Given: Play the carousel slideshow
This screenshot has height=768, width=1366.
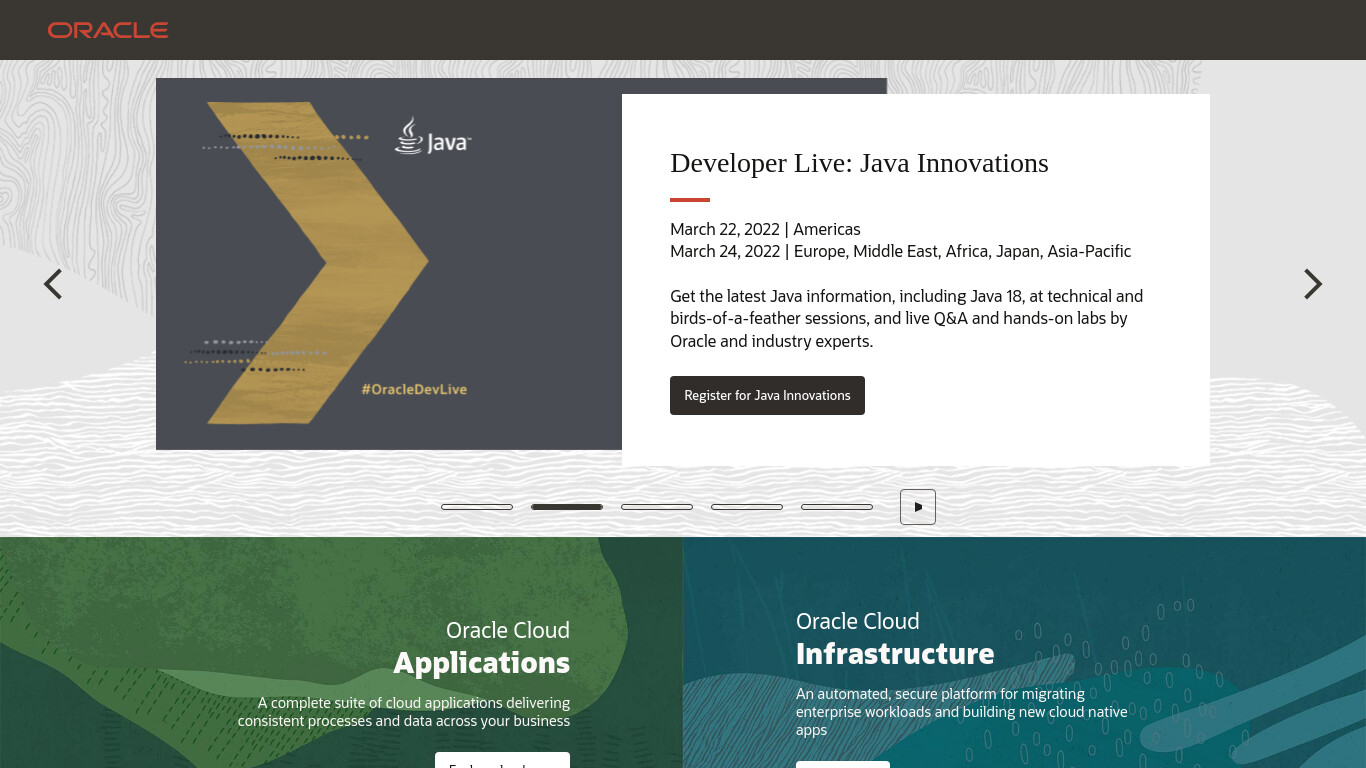Looking at the screenshot, I should tap(918, 507).
